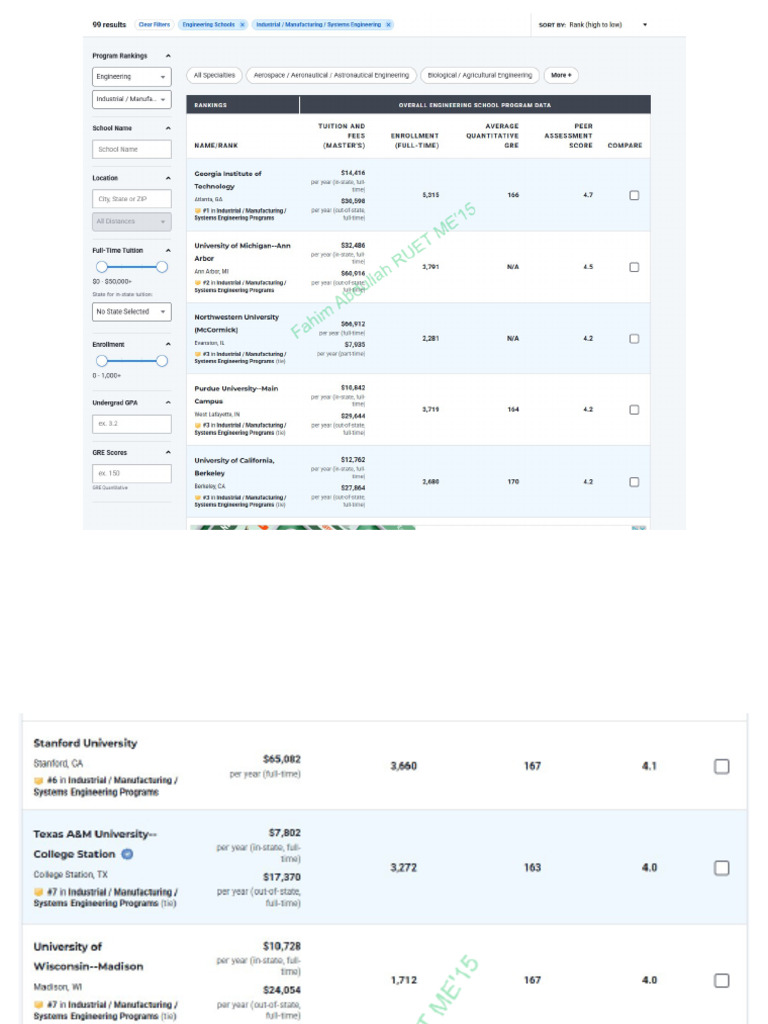The height and width of the screenshot is (1024, 768).
Task: Open the University of Michigan--Ann Arbor link
Action: [x=242, y=252]
